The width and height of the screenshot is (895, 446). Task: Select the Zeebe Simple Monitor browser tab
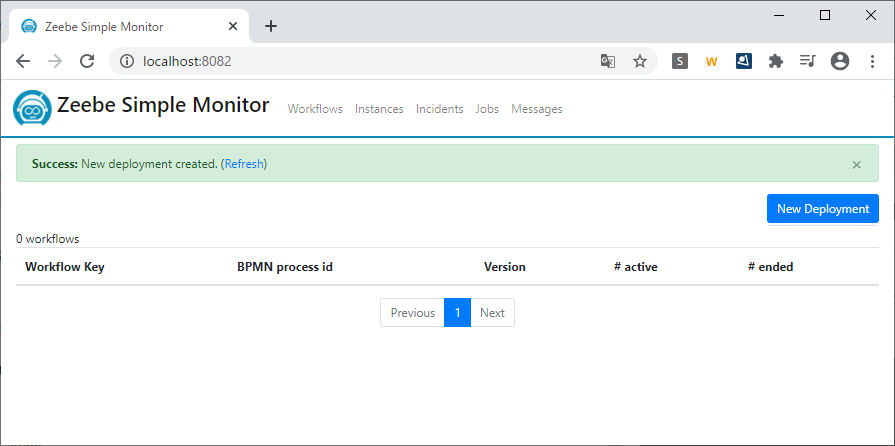[x=129, y=26]
